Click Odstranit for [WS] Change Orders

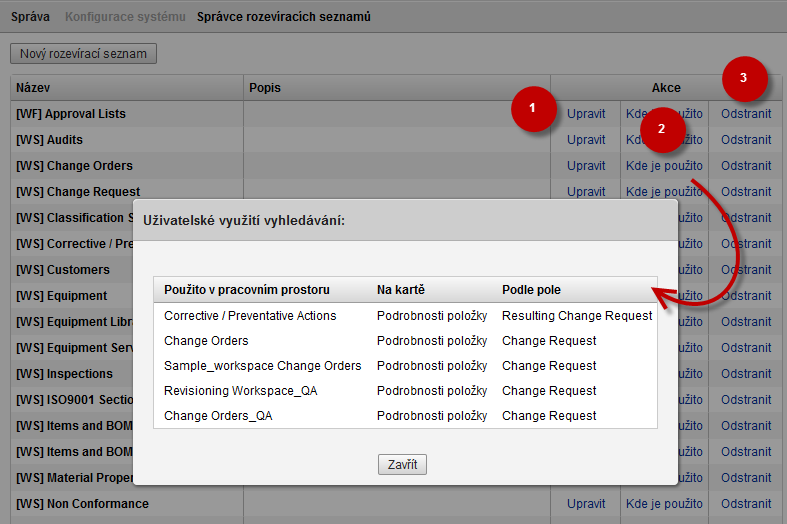[x=746, y=166]
